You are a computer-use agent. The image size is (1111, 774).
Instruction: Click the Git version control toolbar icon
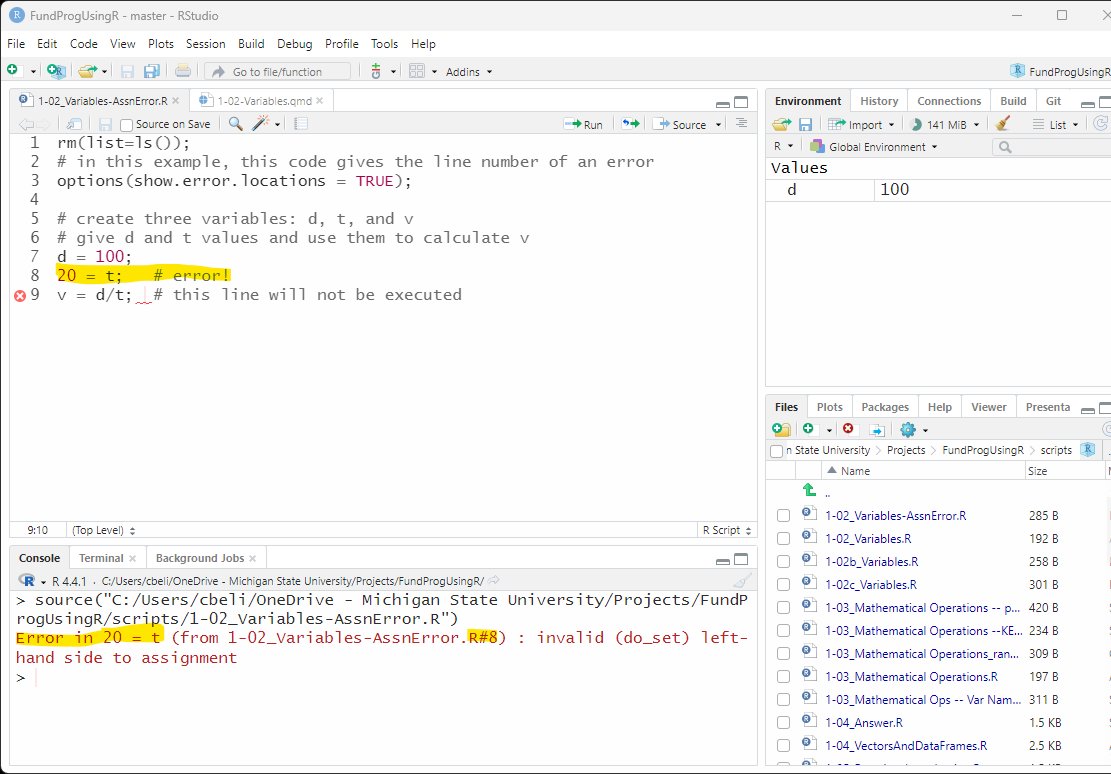[376, 71]
